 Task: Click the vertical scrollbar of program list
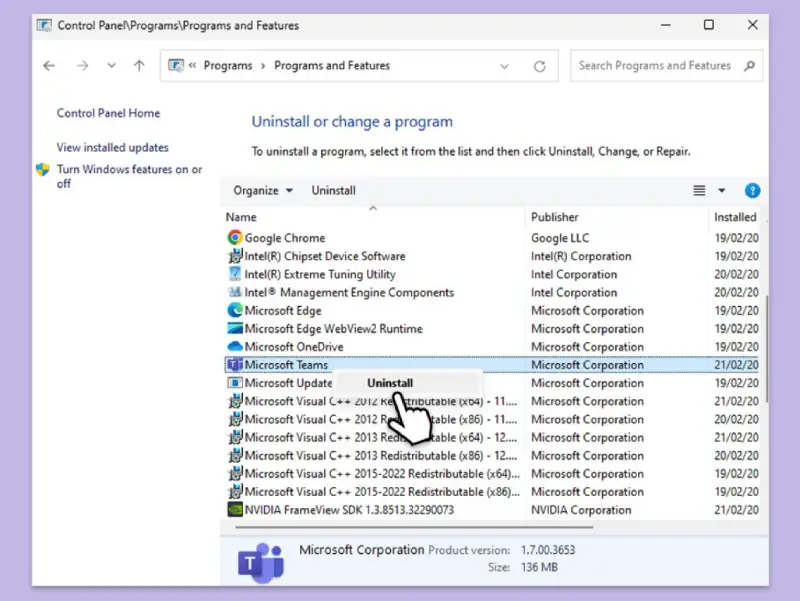point(765,349)
